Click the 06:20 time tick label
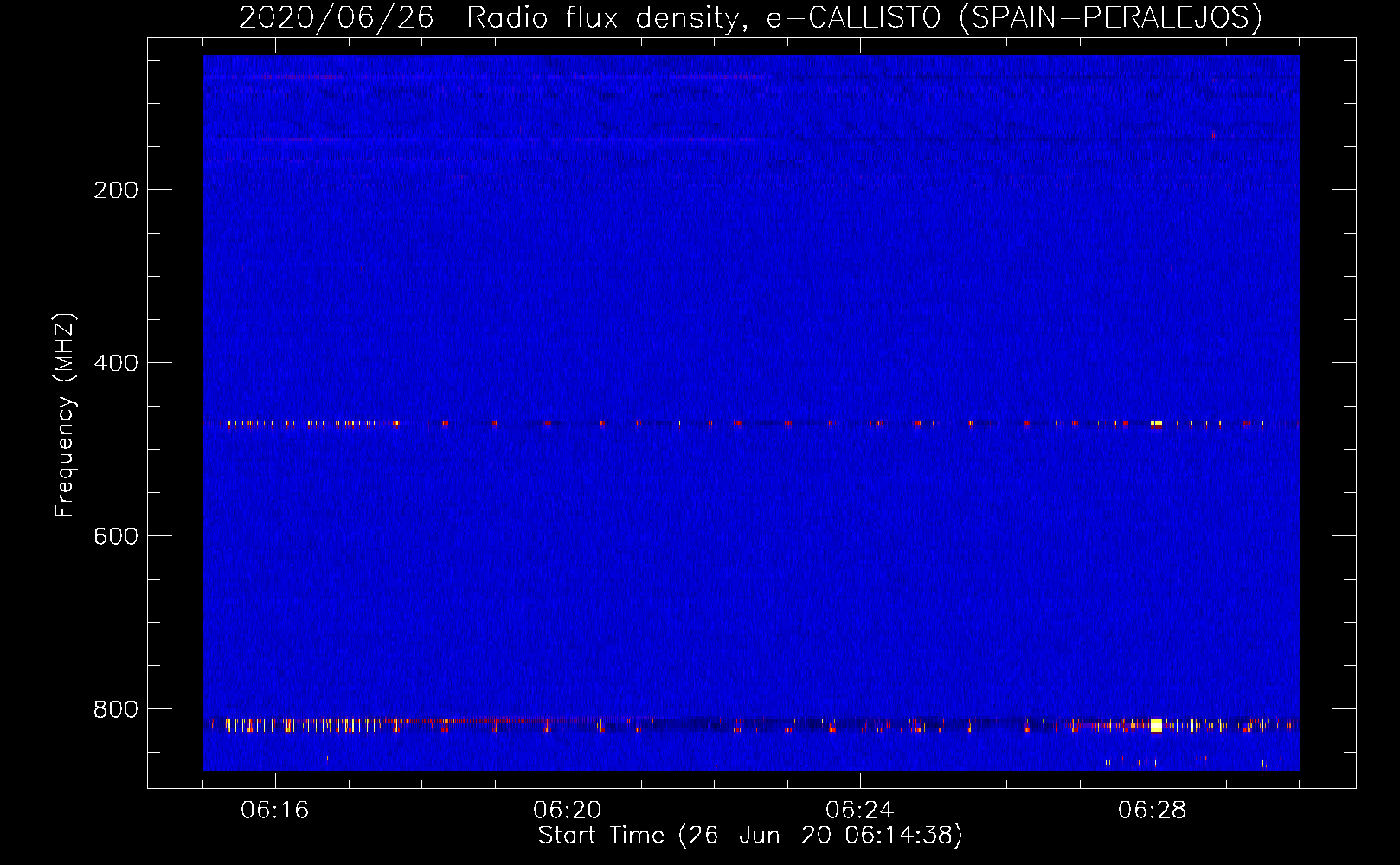 (568, 811)
